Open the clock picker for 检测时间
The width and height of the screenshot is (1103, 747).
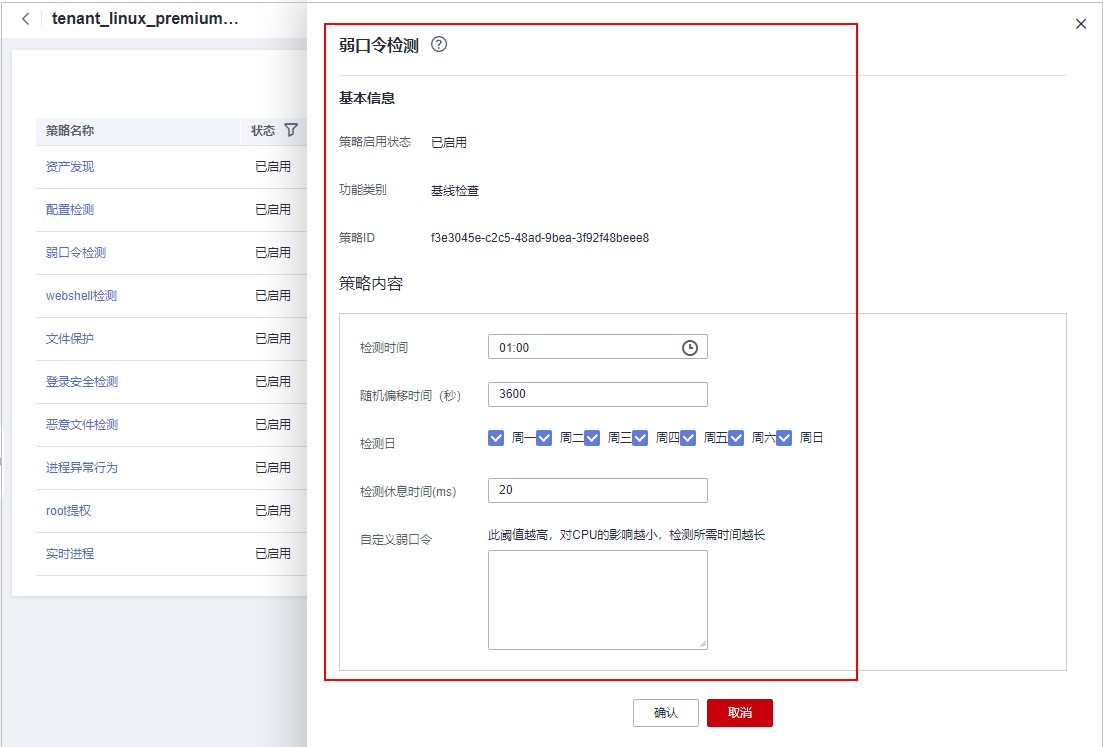[x=691, y=346]
